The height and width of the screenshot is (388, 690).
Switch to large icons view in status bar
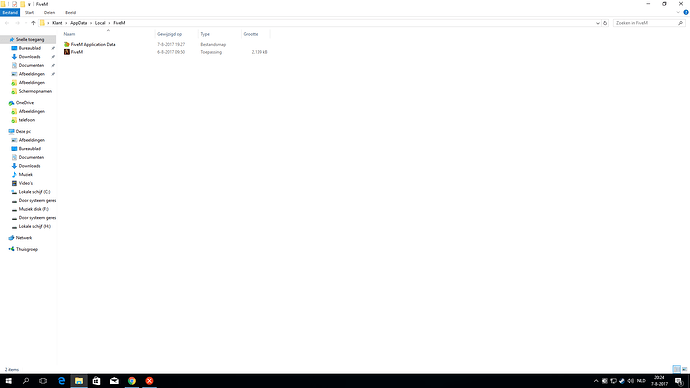pos(684,369)
